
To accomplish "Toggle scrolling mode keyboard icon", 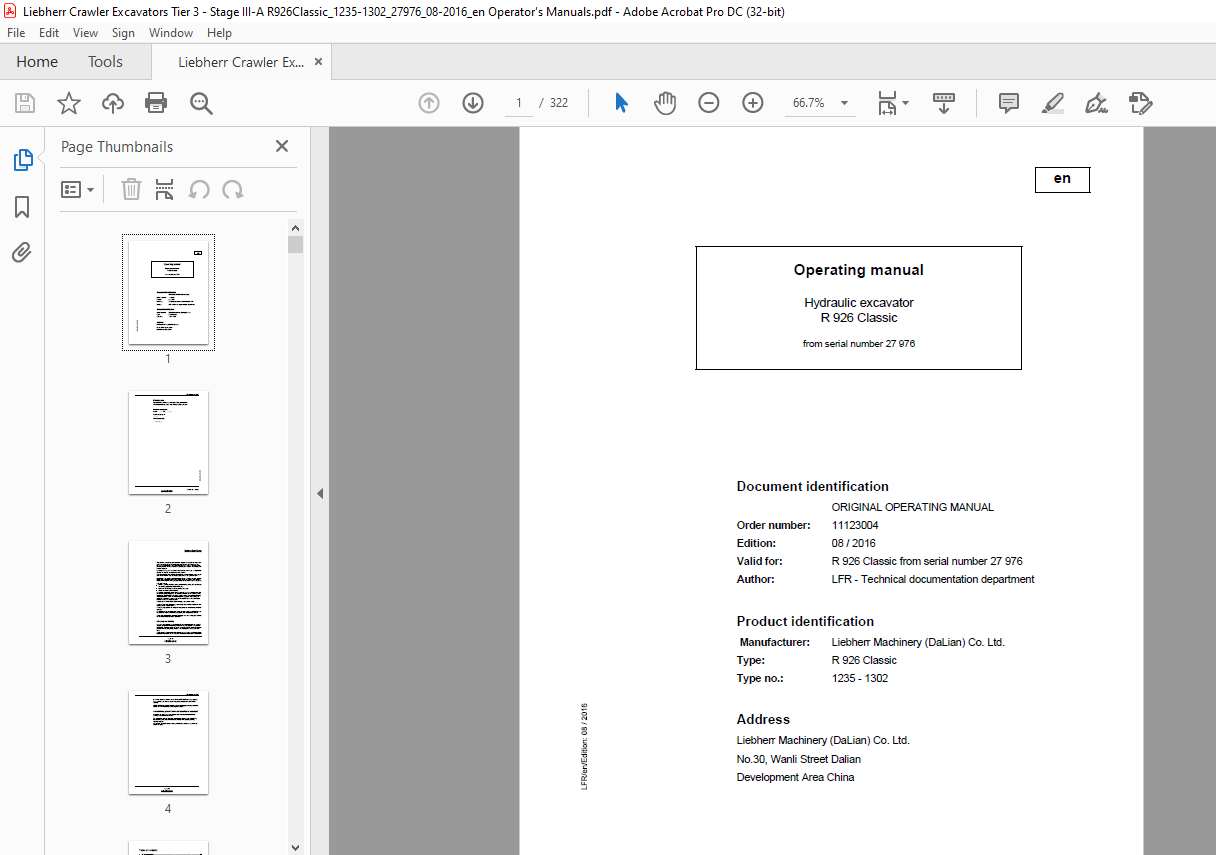I will pyautogui.click(x=944, y=103).
